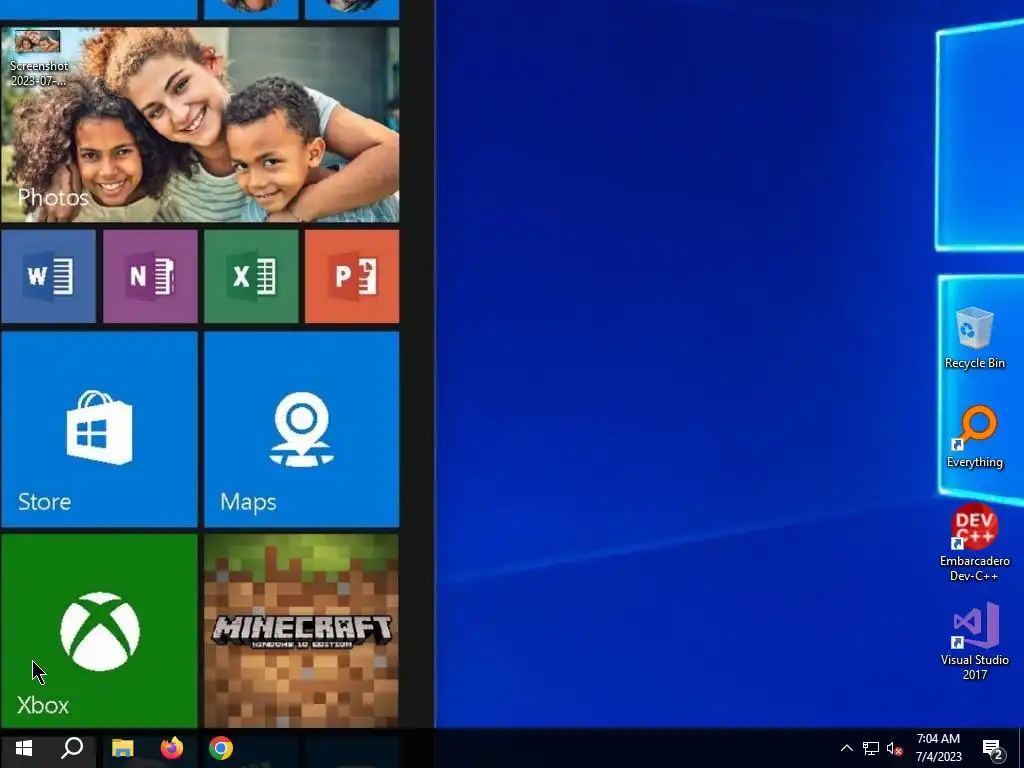1024x768 pixels.
Task: Launch Google Chrome from the taskbar
Action: point(221,748)
